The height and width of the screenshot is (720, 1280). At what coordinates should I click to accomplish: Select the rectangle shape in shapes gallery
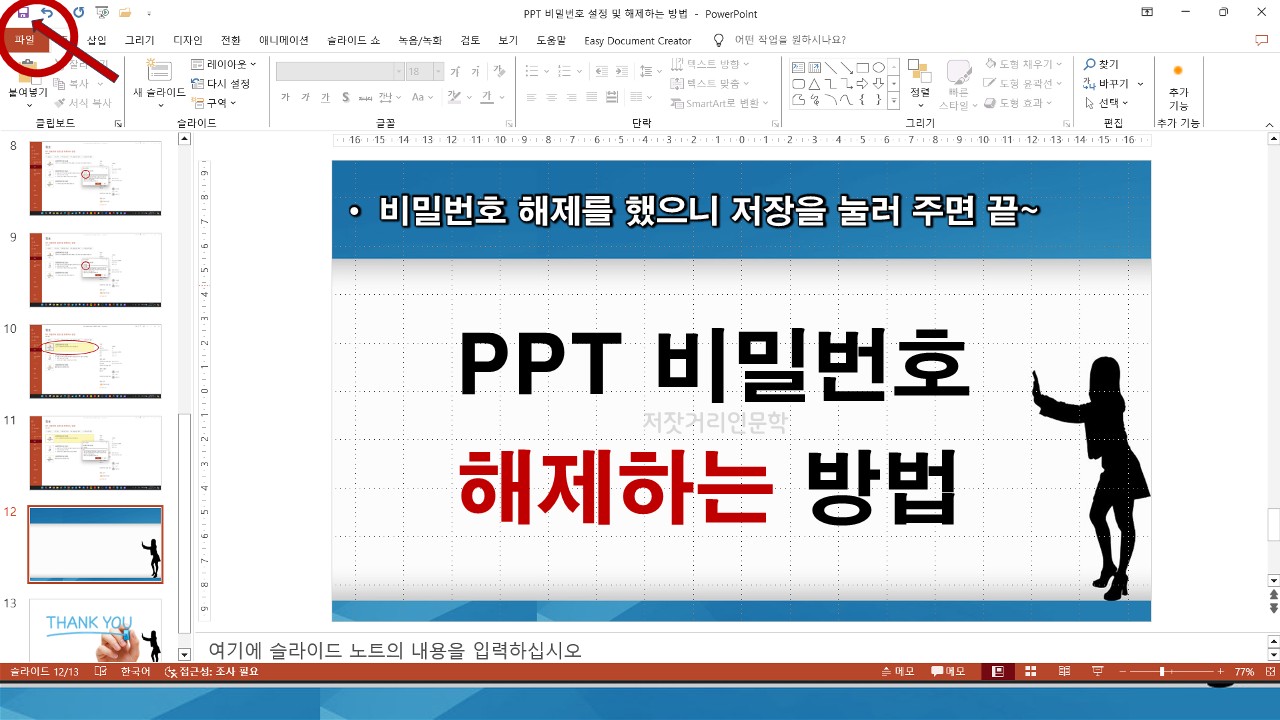(862, 67)
